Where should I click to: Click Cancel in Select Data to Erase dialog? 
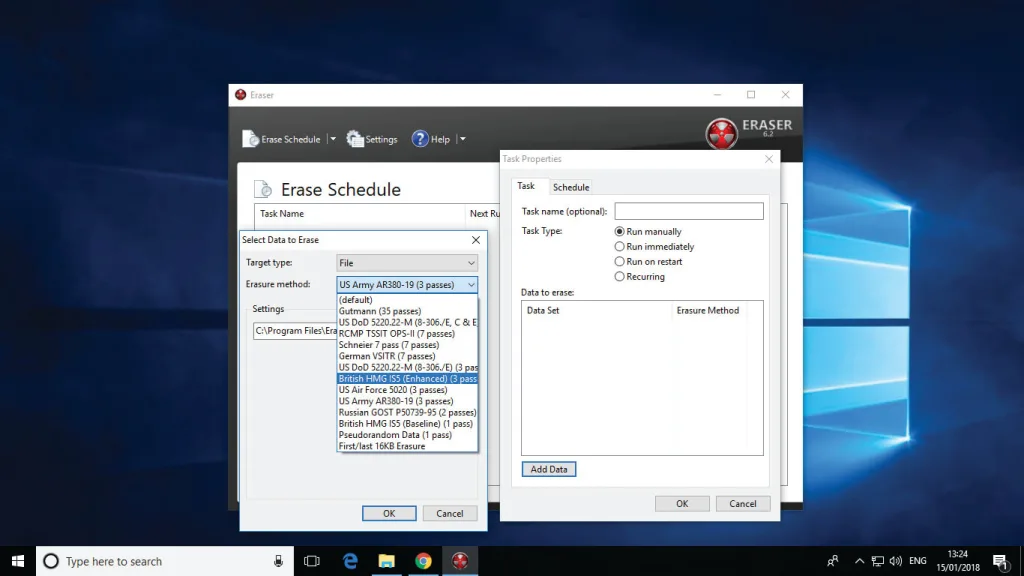pyautogui.click(x=450, y=513)
